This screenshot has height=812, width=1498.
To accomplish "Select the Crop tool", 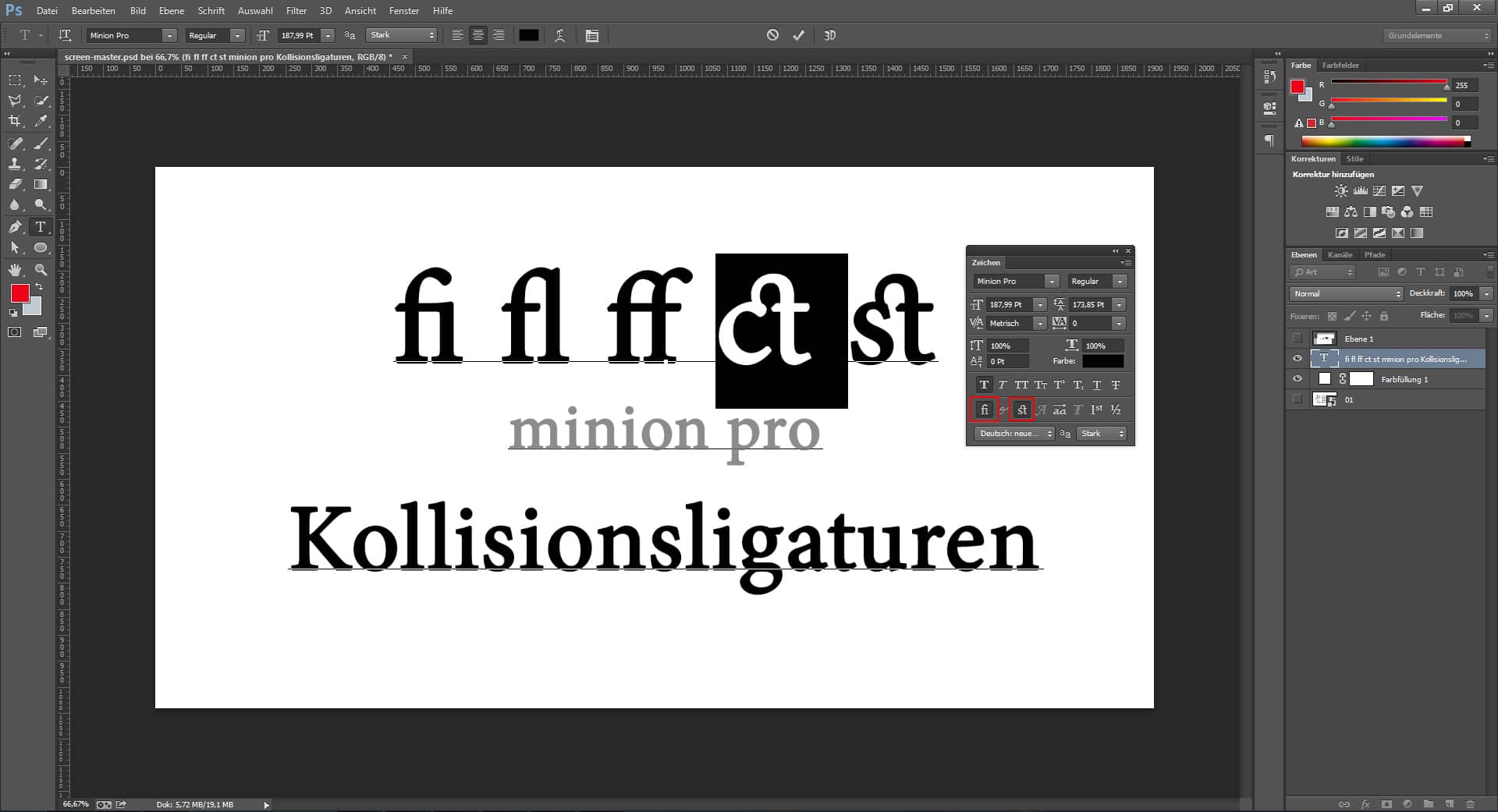I will point(16,121).
